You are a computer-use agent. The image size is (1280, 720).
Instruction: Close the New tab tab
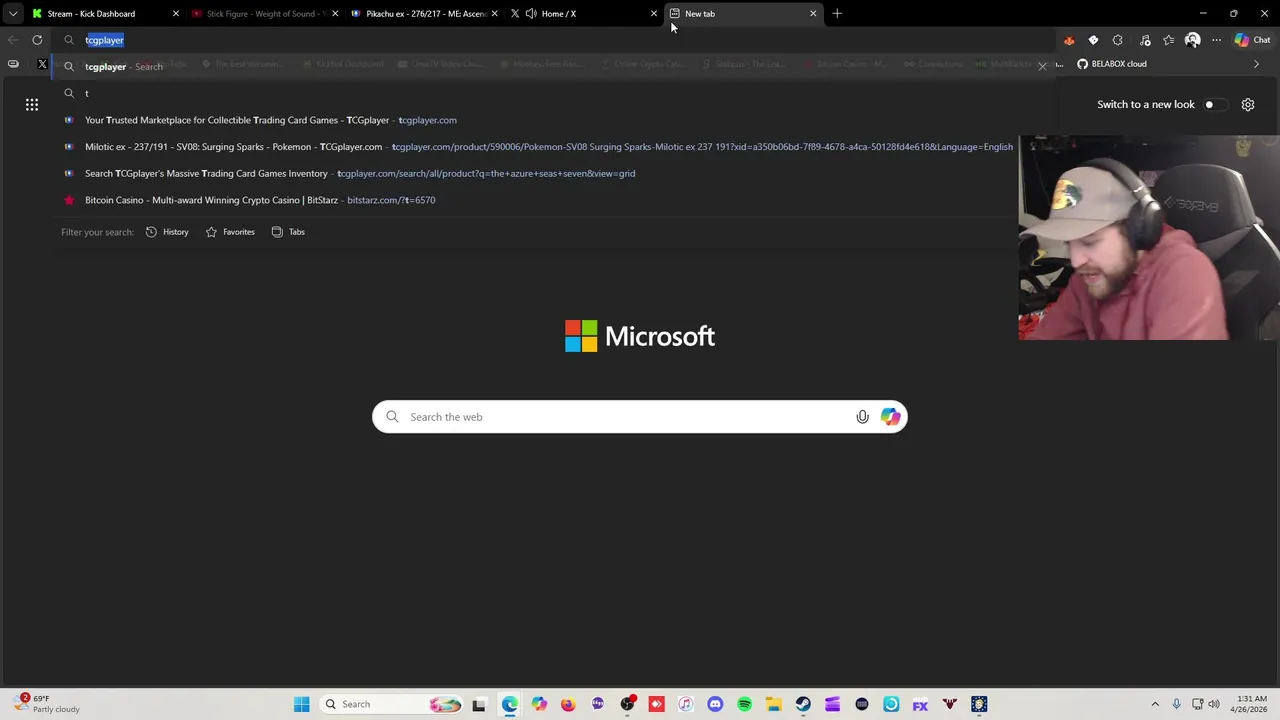tap(813, 14)
